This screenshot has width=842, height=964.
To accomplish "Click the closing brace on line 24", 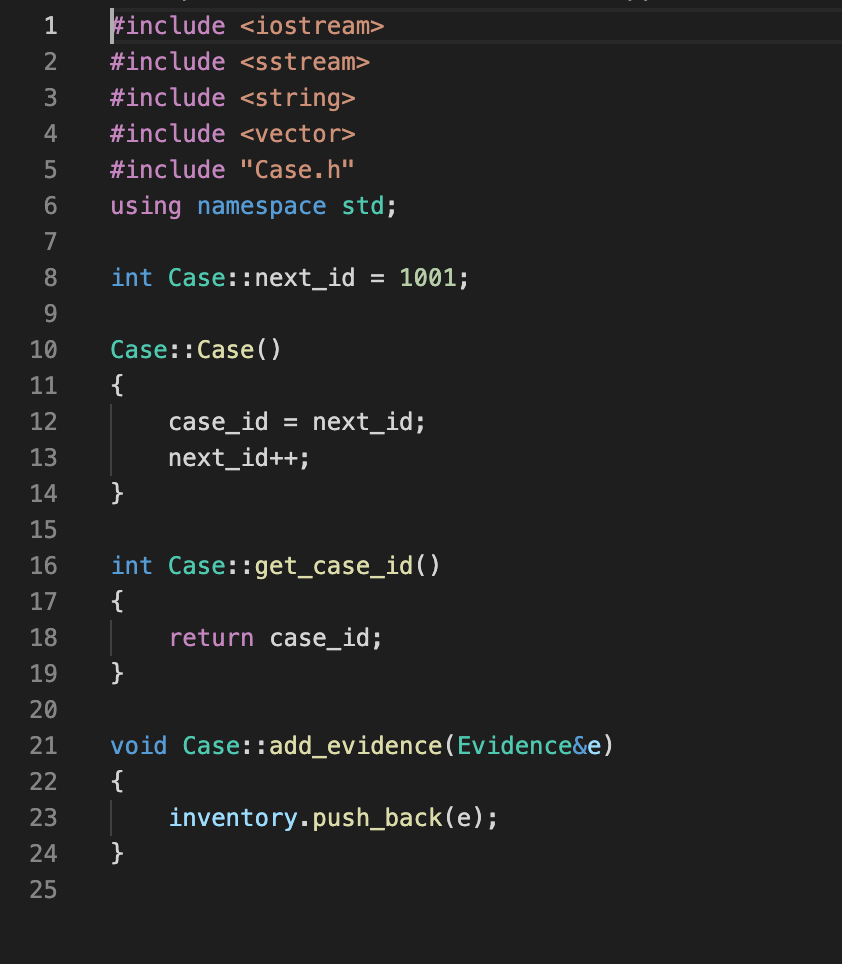I will 117,854.
